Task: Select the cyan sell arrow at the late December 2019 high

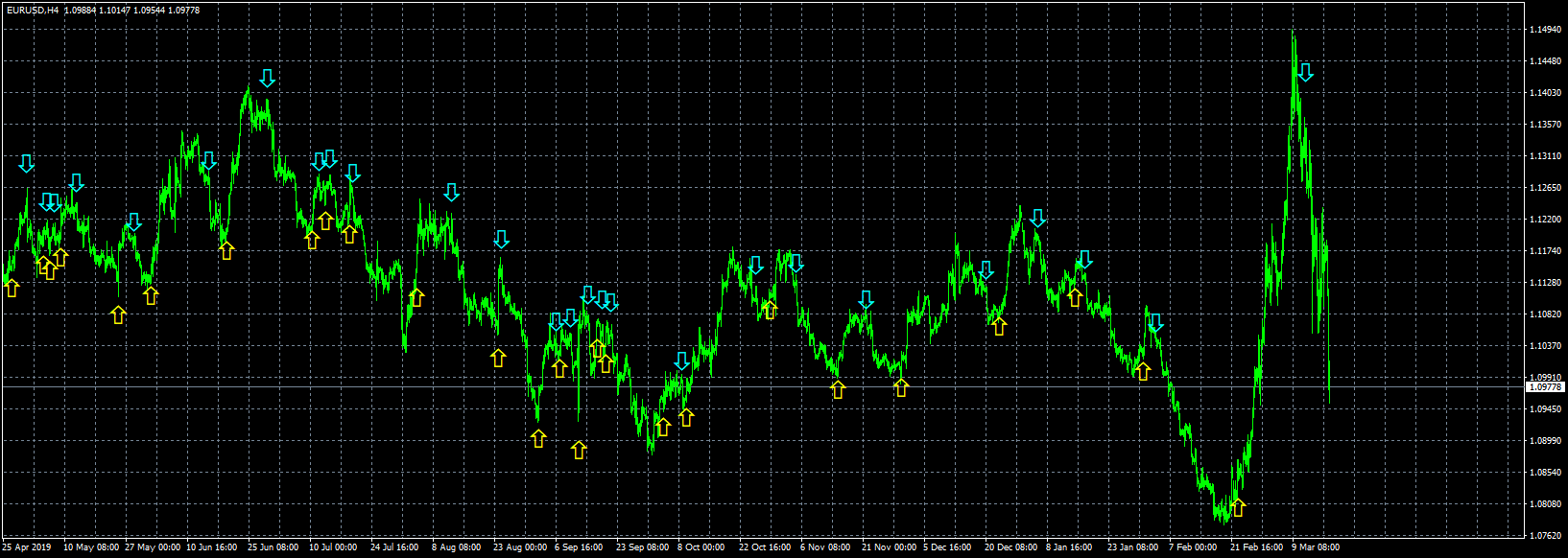Action: (x=1037, y=218)
